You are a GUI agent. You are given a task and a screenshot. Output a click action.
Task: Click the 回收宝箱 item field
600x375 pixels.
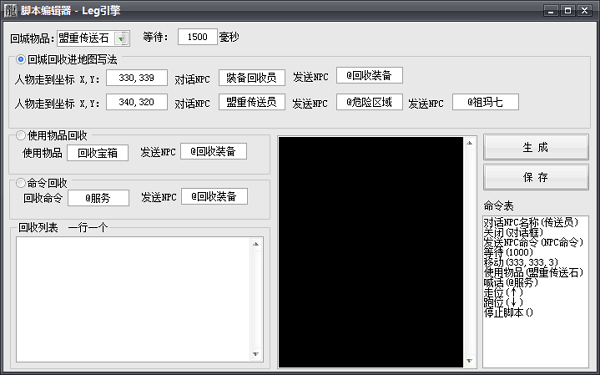[x=98, y=153]
